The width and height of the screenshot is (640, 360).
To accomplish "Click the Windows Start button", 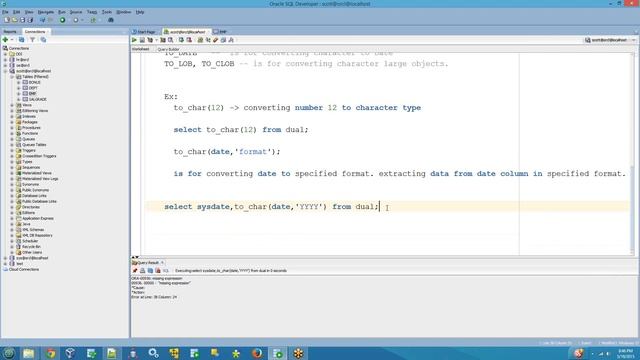I will [x=9, y=353].
